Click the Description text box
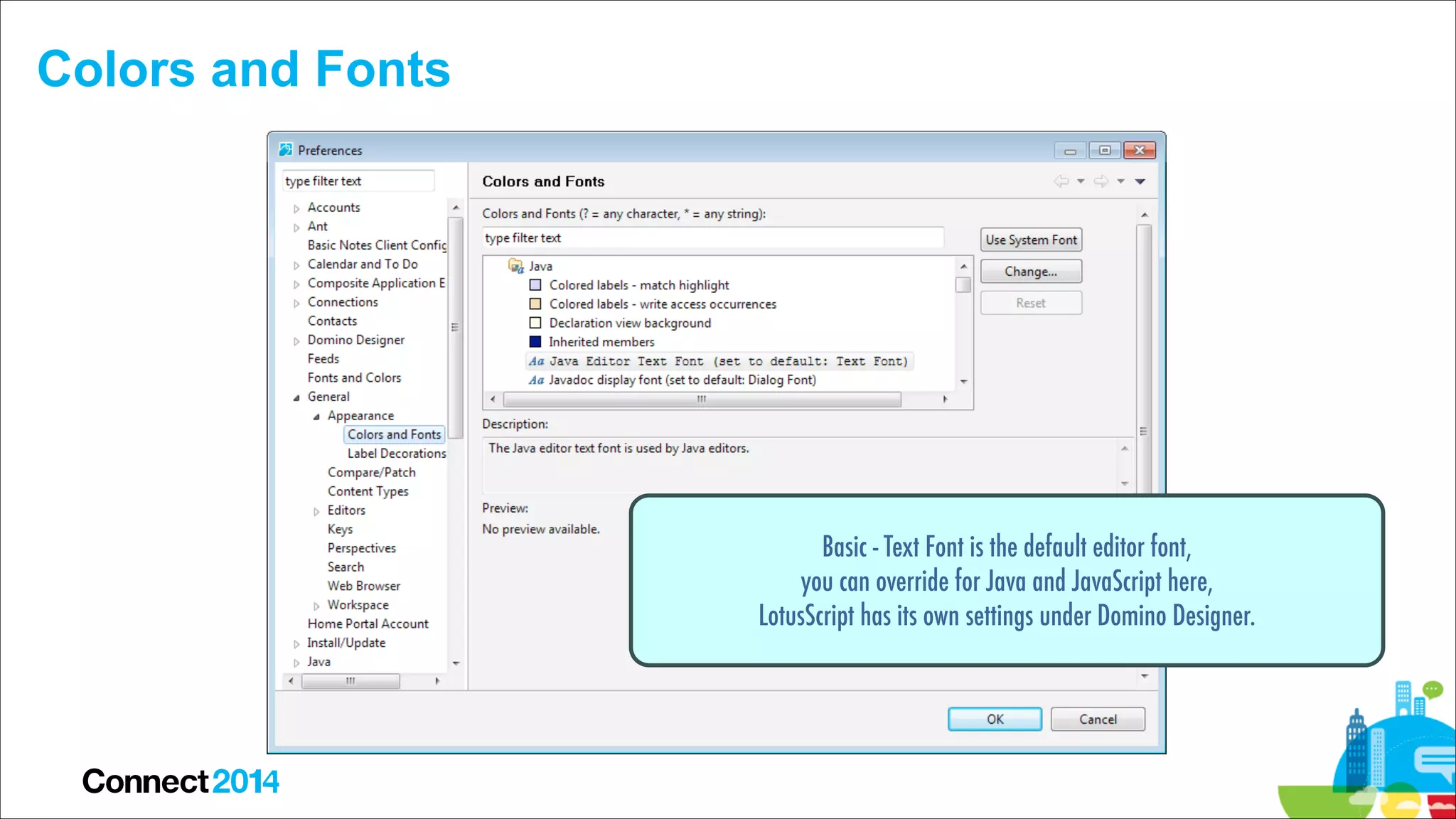Image resolution: width=1456 pixels, height=819 pixels. (x=807, y=465)
